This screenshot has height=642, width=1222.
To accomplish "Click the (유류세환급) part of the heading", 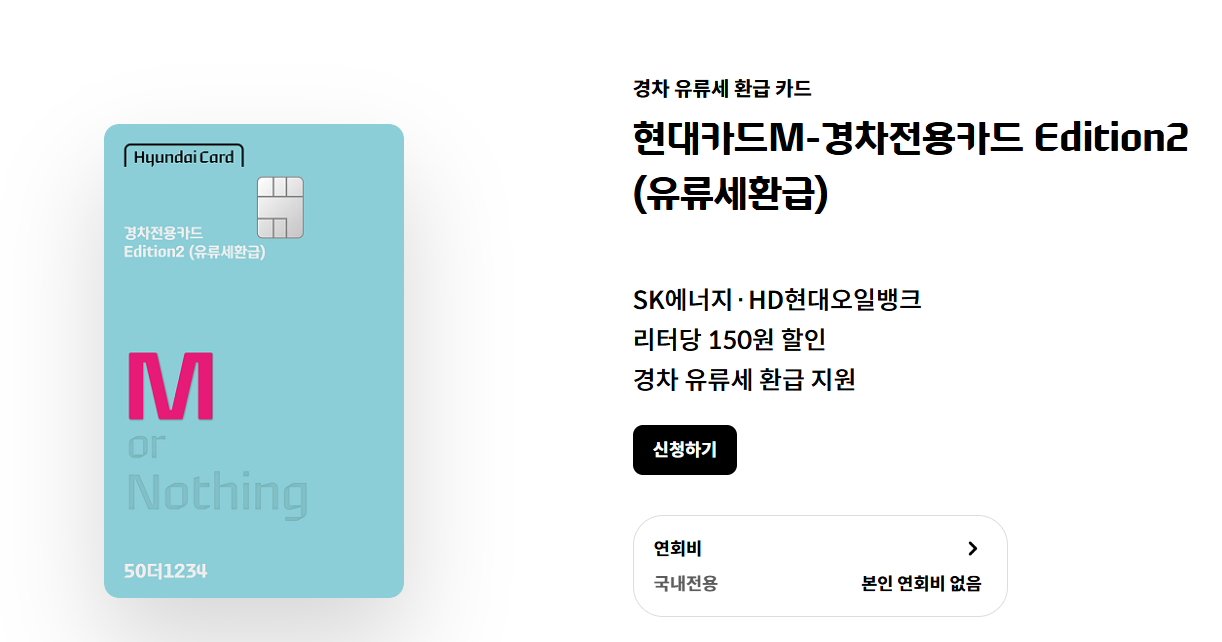I will (732, 194).
